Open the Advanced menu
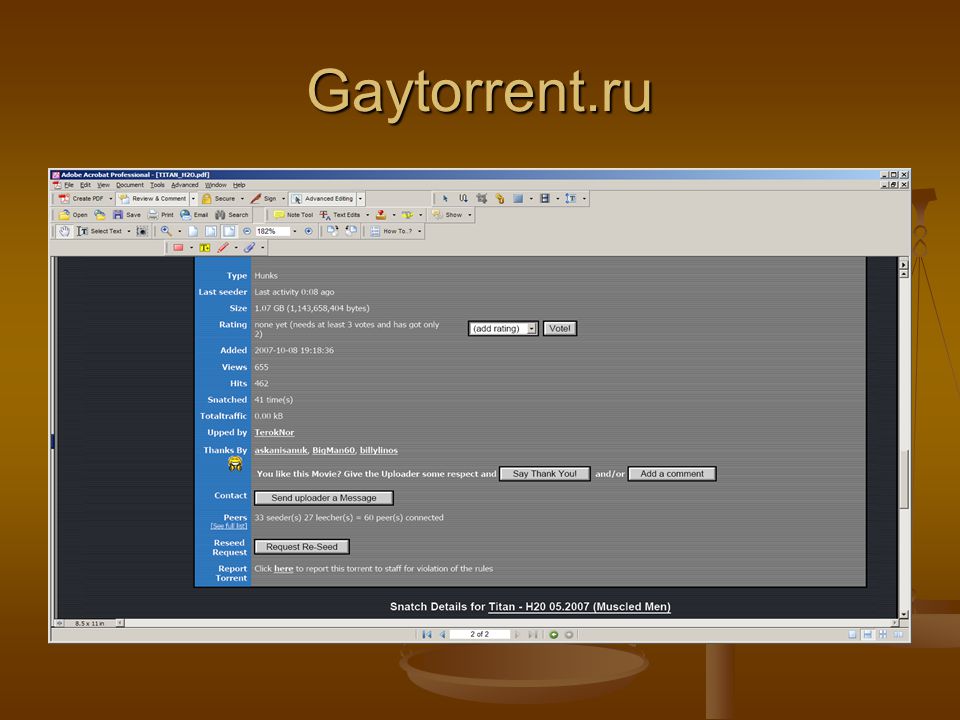960x720 pixels. coord(184,184)
